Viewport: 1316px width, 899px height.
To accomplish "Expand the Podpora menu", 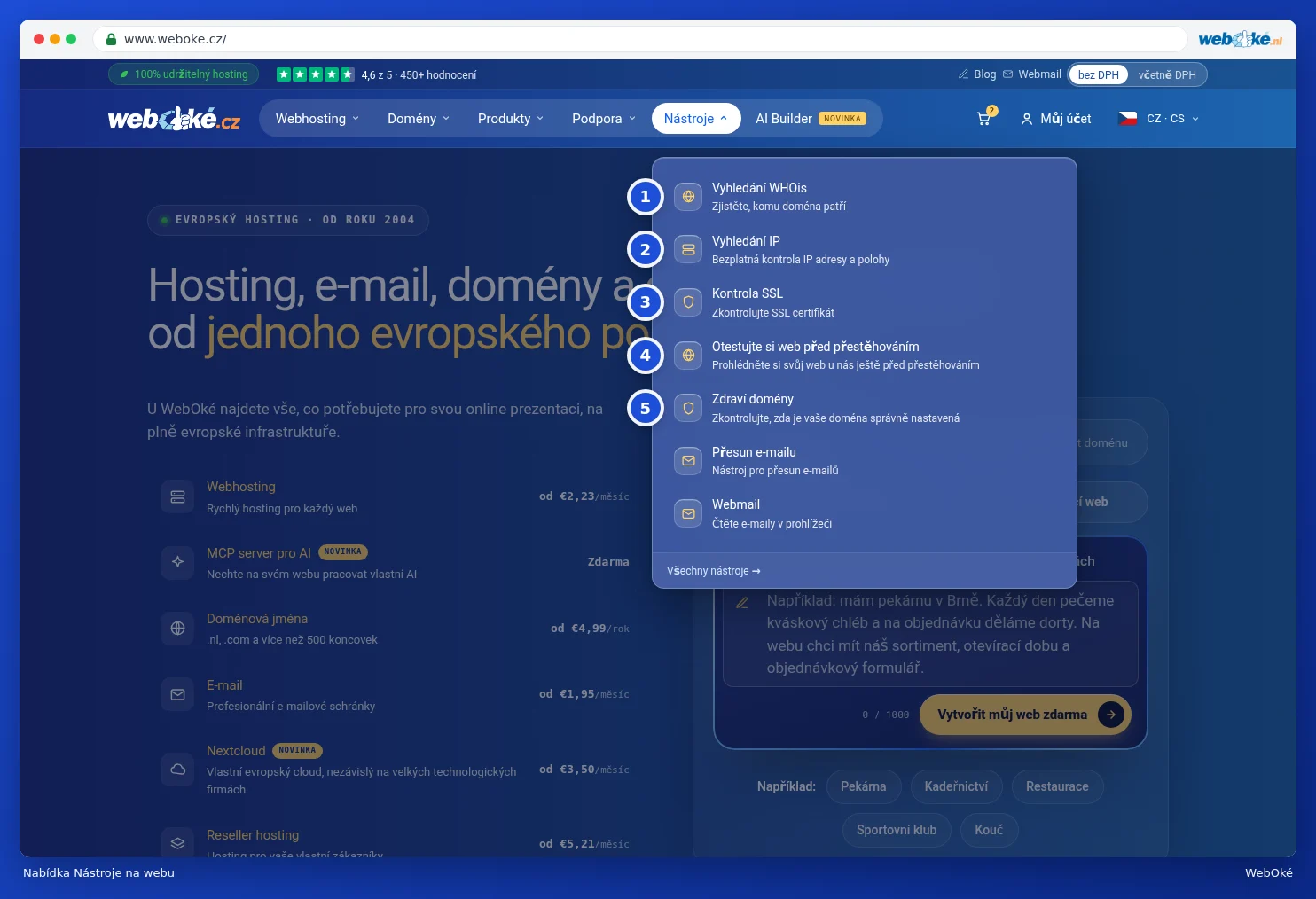I will [604, 119].
